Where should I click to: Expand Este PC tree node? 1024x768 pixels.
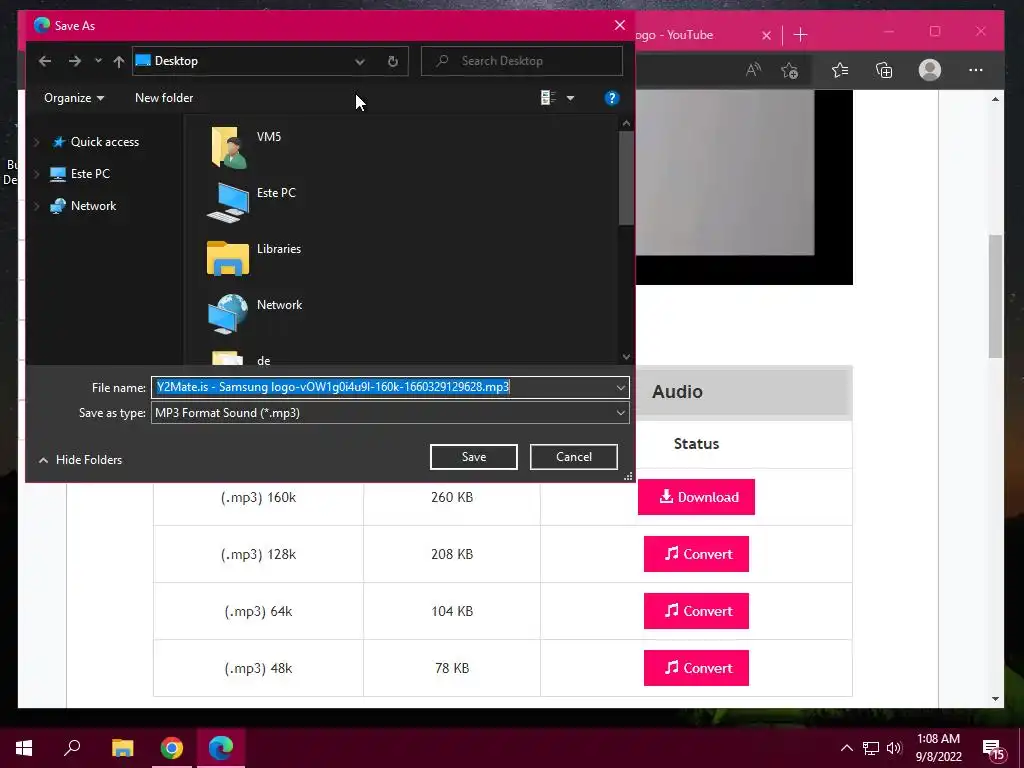(37, 174)
